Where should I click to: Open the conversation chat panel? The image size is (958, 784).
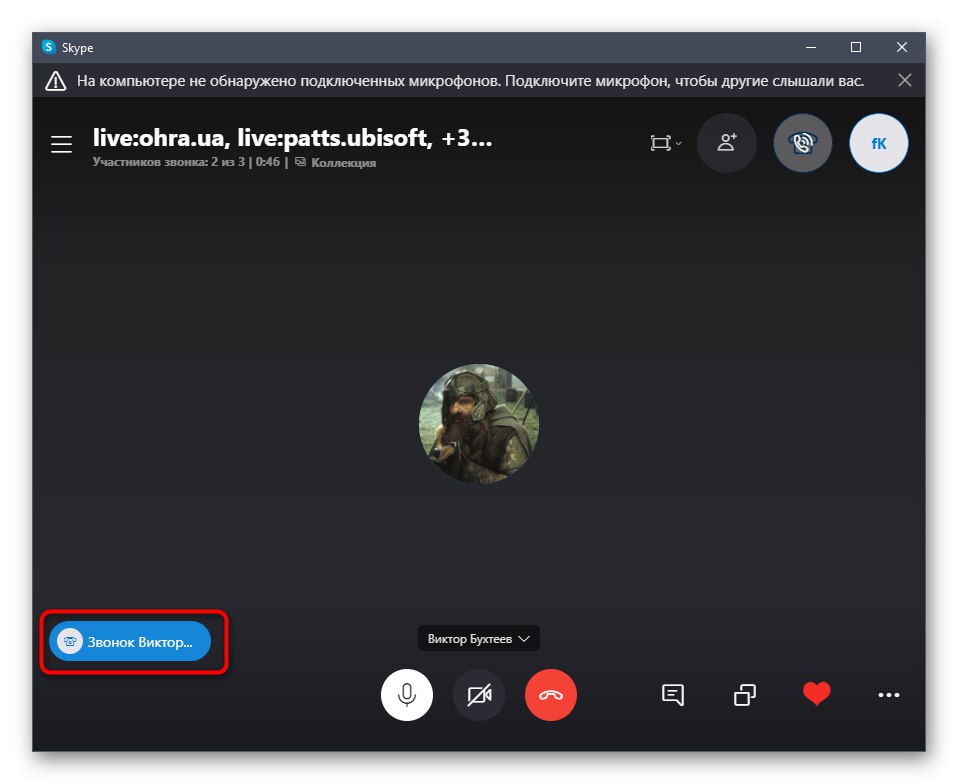coord(673,695)
